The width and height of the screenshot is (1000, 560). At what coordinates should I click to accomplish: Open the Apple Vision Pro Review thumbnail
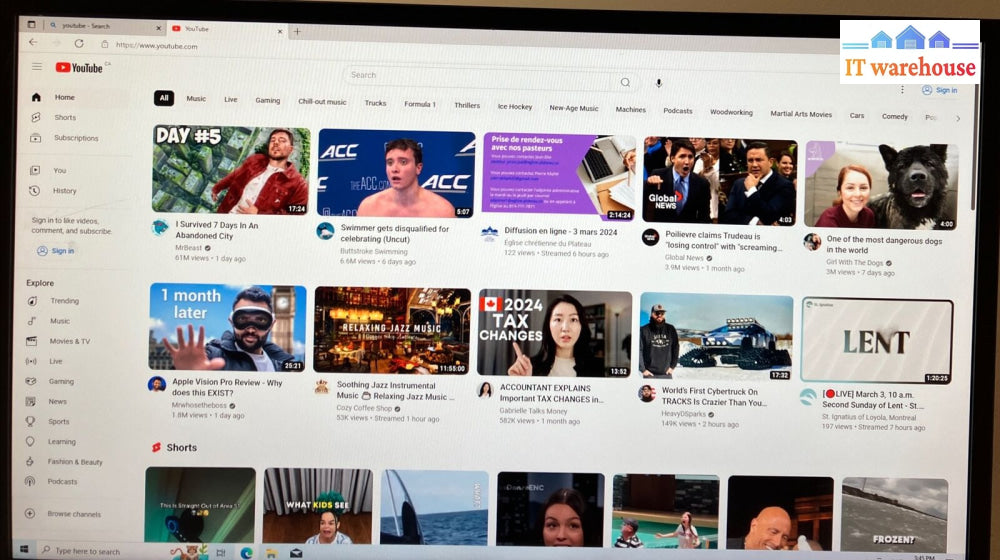pyautogui.click(x=228, y=328)
